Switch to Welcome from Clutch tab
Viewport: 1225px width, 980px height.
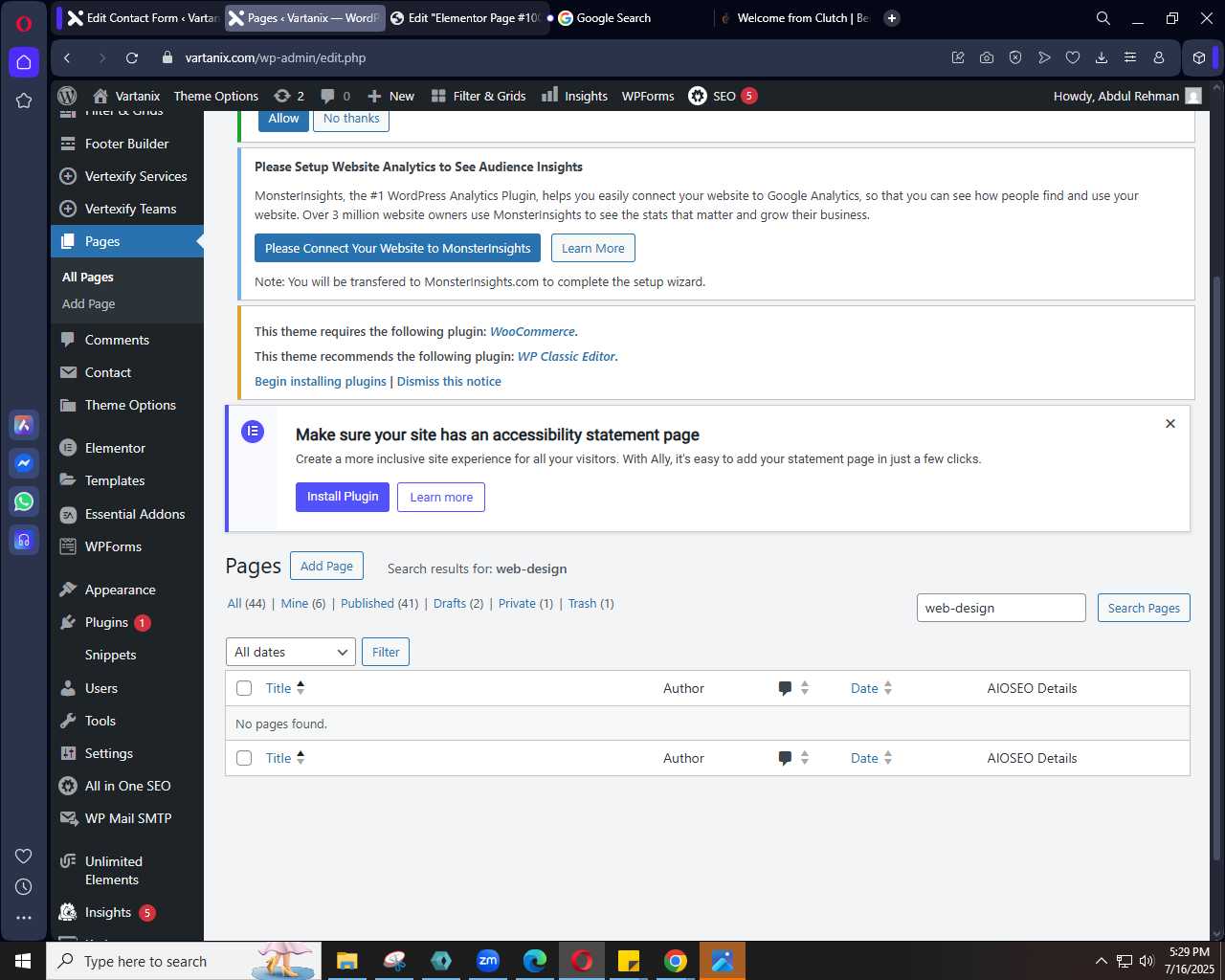[x=794, y=18]
